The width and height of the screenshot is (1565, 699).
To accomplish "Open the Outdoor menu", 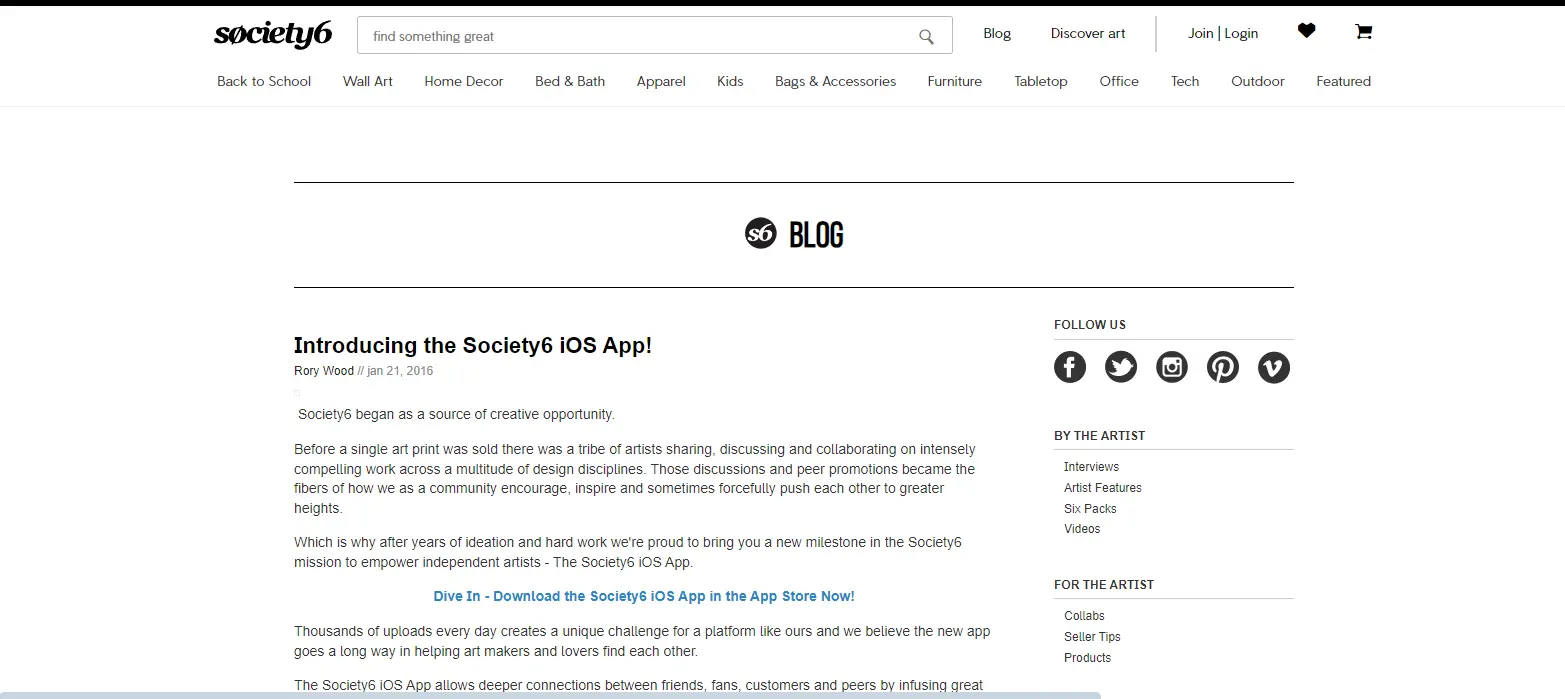I will pos(1258,81).
